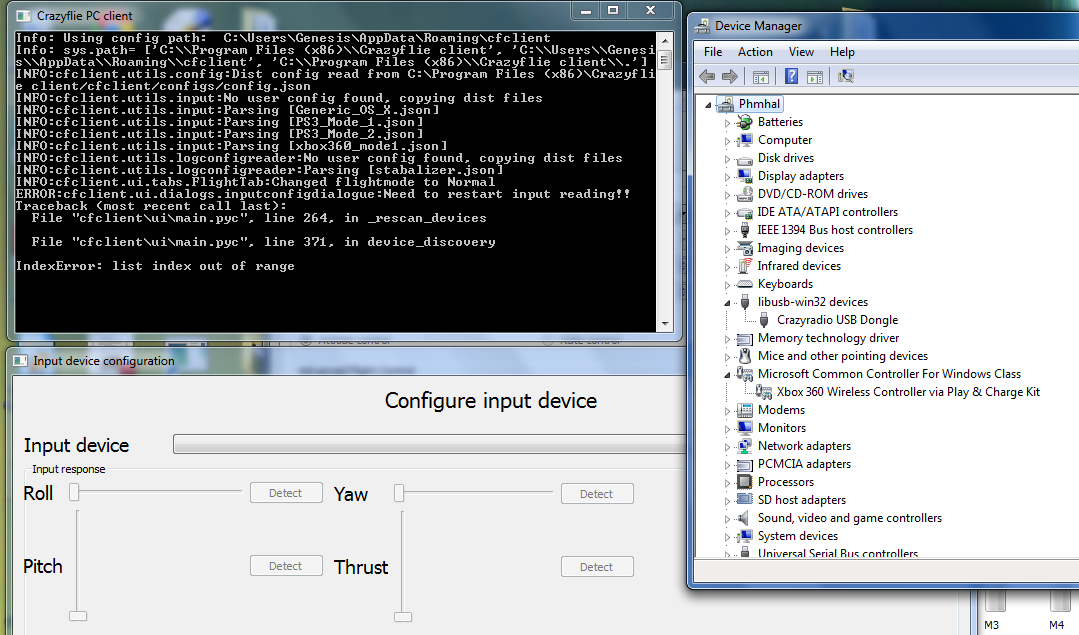Click the Crazyflie PC client title bar icon
The image size is (1079, 635).
coord(23,16)
